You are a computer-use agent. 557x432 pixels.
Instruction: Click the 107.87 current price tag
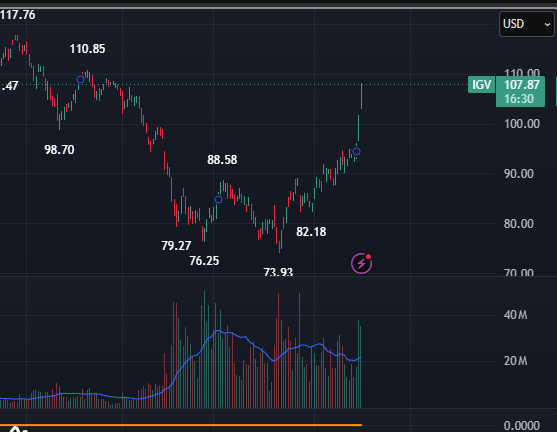[x=521, y=85]
